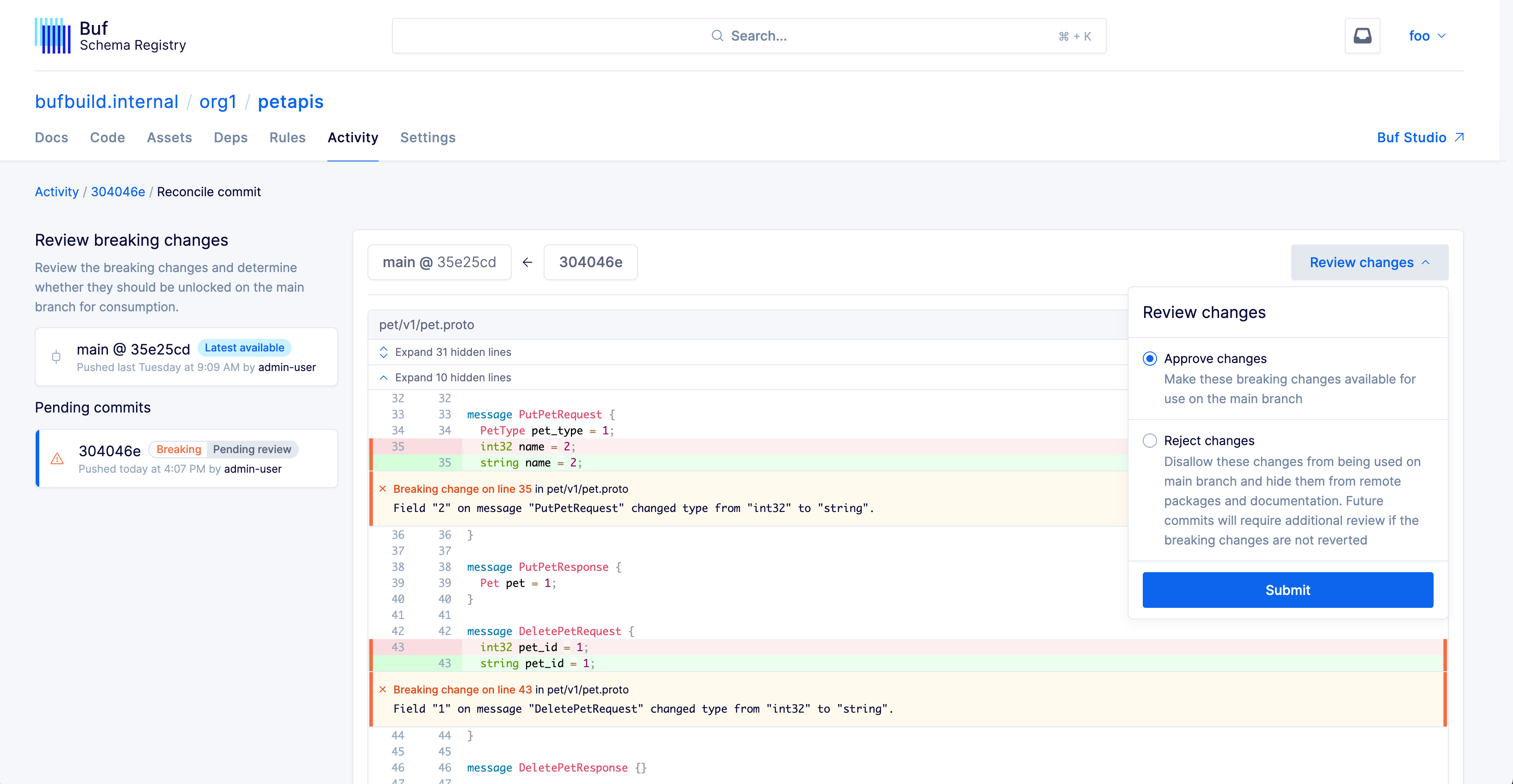Click the Buf Studio external arrow icon

[1459, 137]
